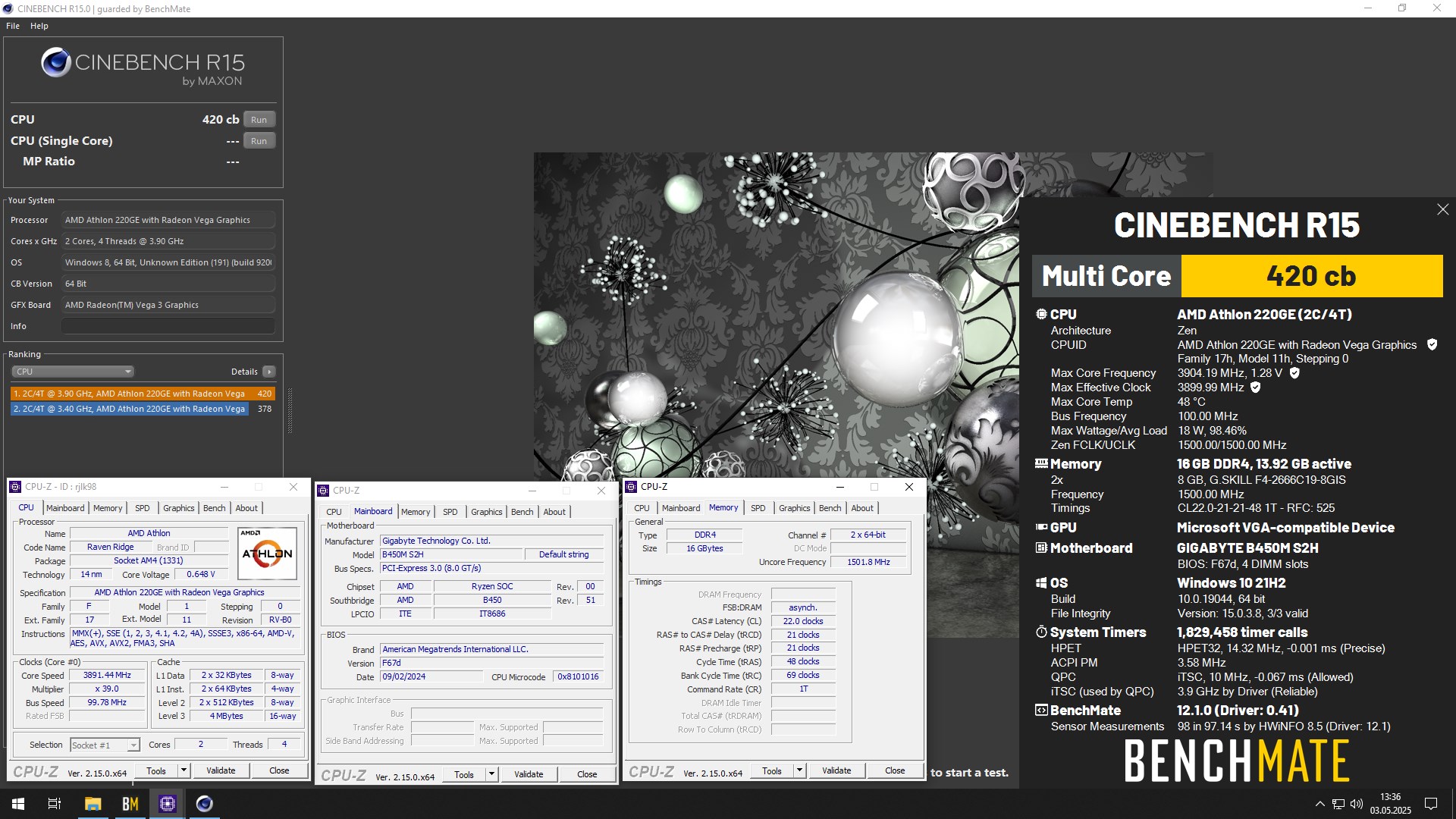Screen dimensions: 1456x819
Task: Open Graphics tab in Mainboard CPU-Z window
Action: (486, 512)
